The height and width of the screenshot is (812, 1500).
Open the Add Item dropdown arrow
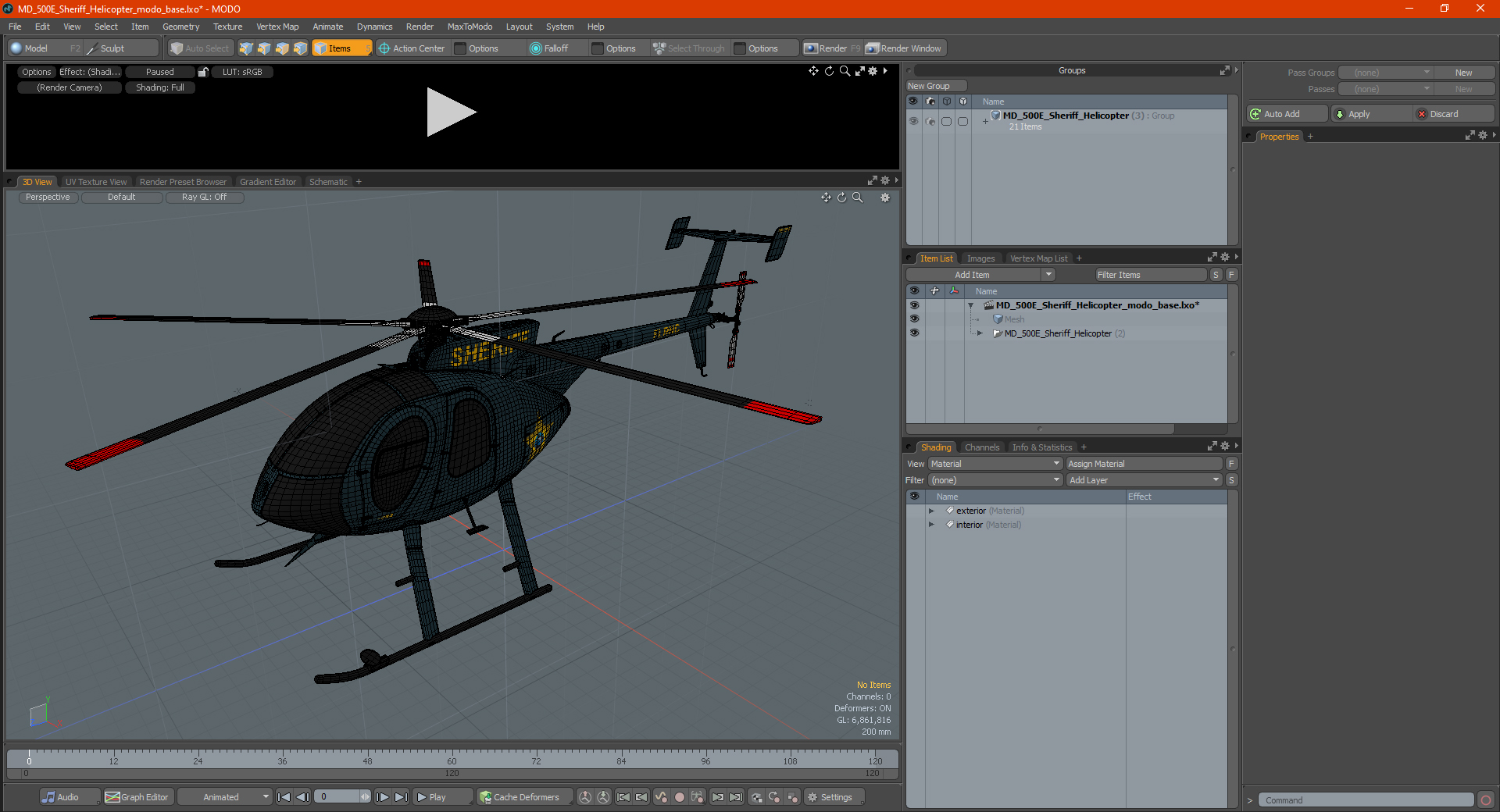click(1048, 275)
